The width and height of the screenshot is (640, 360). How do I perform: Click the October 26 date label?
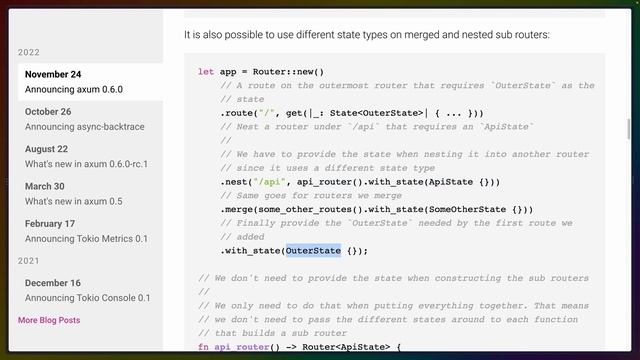point(48,112)
